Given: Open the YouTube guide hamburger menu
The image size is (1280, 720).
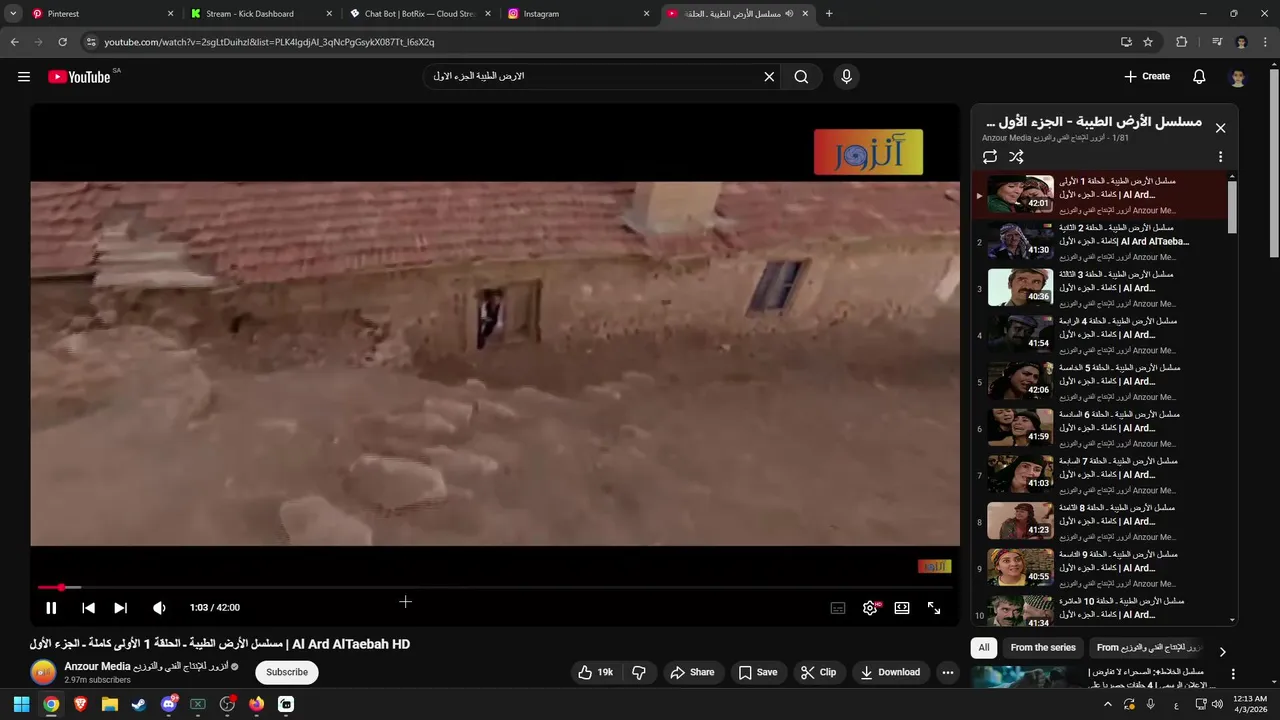Looking at the screenshot, I should 24,77.
